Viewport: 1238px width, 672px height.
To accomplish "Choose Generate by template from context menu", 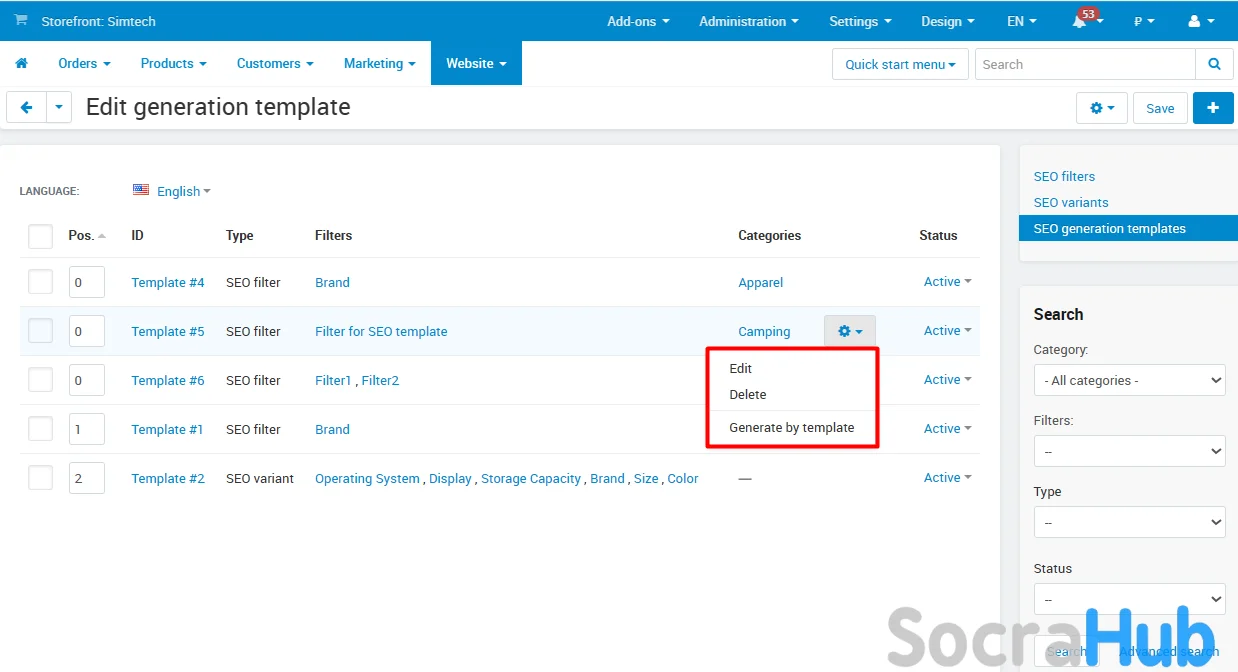I will pos(791,427).
